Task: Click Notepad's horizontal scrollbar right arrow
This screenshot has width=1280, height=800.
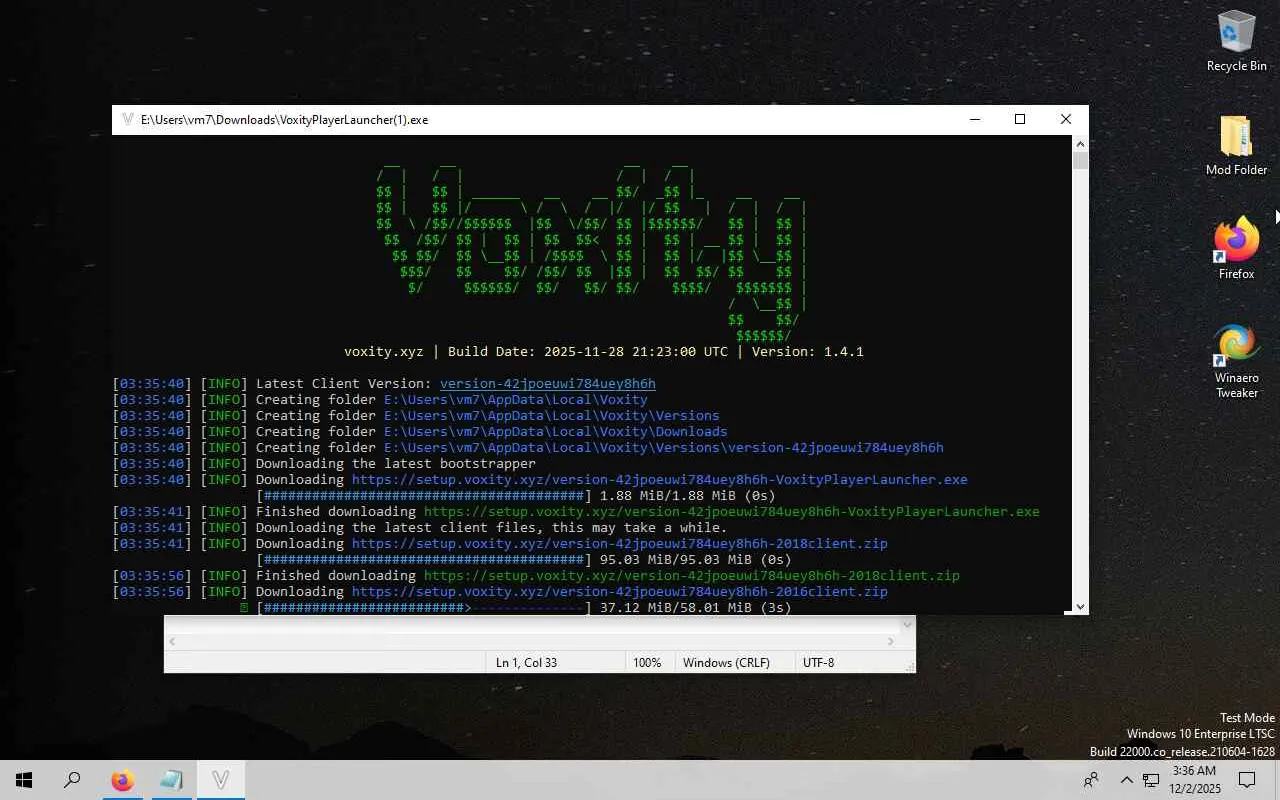Action: 891,641
